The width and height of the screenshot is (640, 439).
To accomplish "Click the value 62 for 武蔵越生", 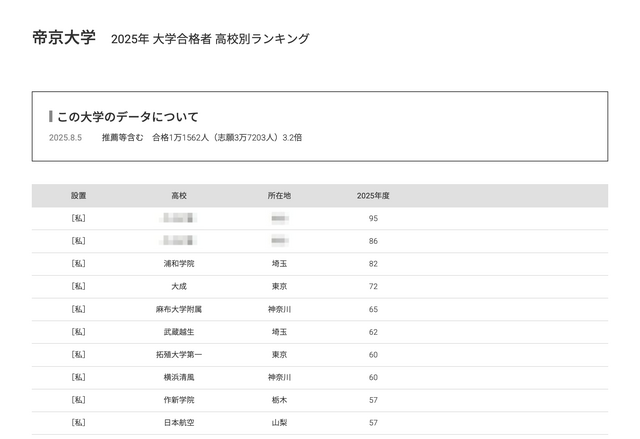I will pos(373,332).
